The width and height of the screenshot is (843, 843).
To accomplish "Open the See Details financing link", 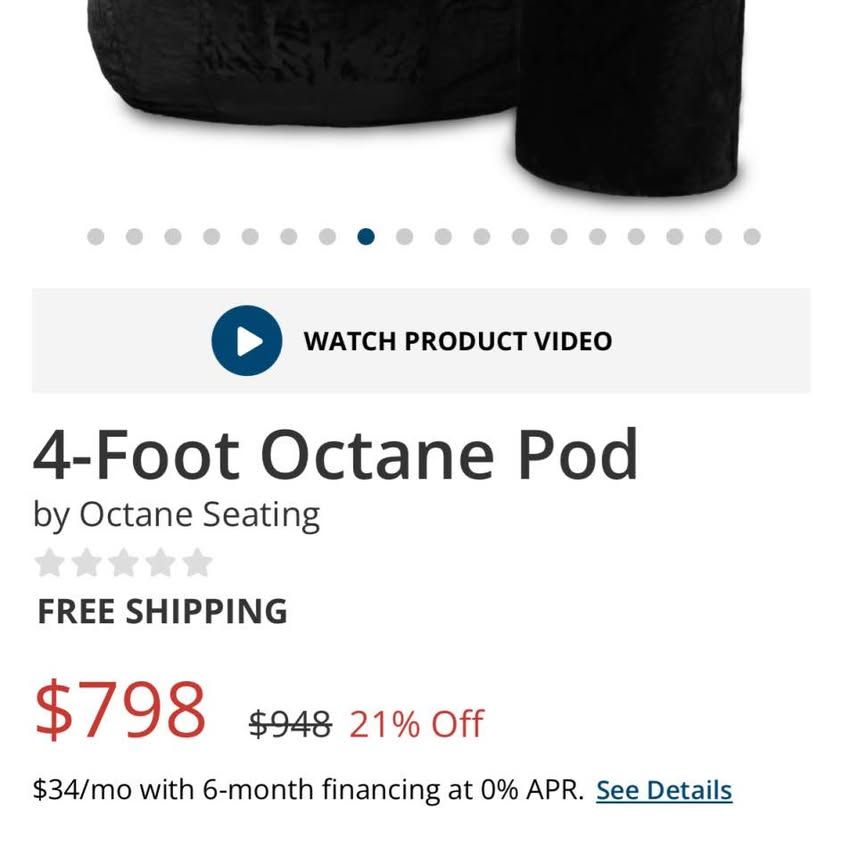I will pyautogui.click(x=664, y=790).
